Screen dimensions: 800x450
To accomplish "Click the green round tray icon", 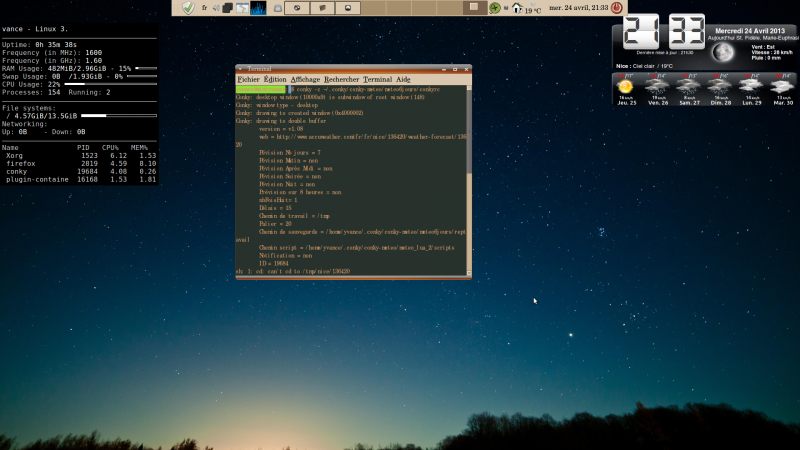I will pos(495,7).
